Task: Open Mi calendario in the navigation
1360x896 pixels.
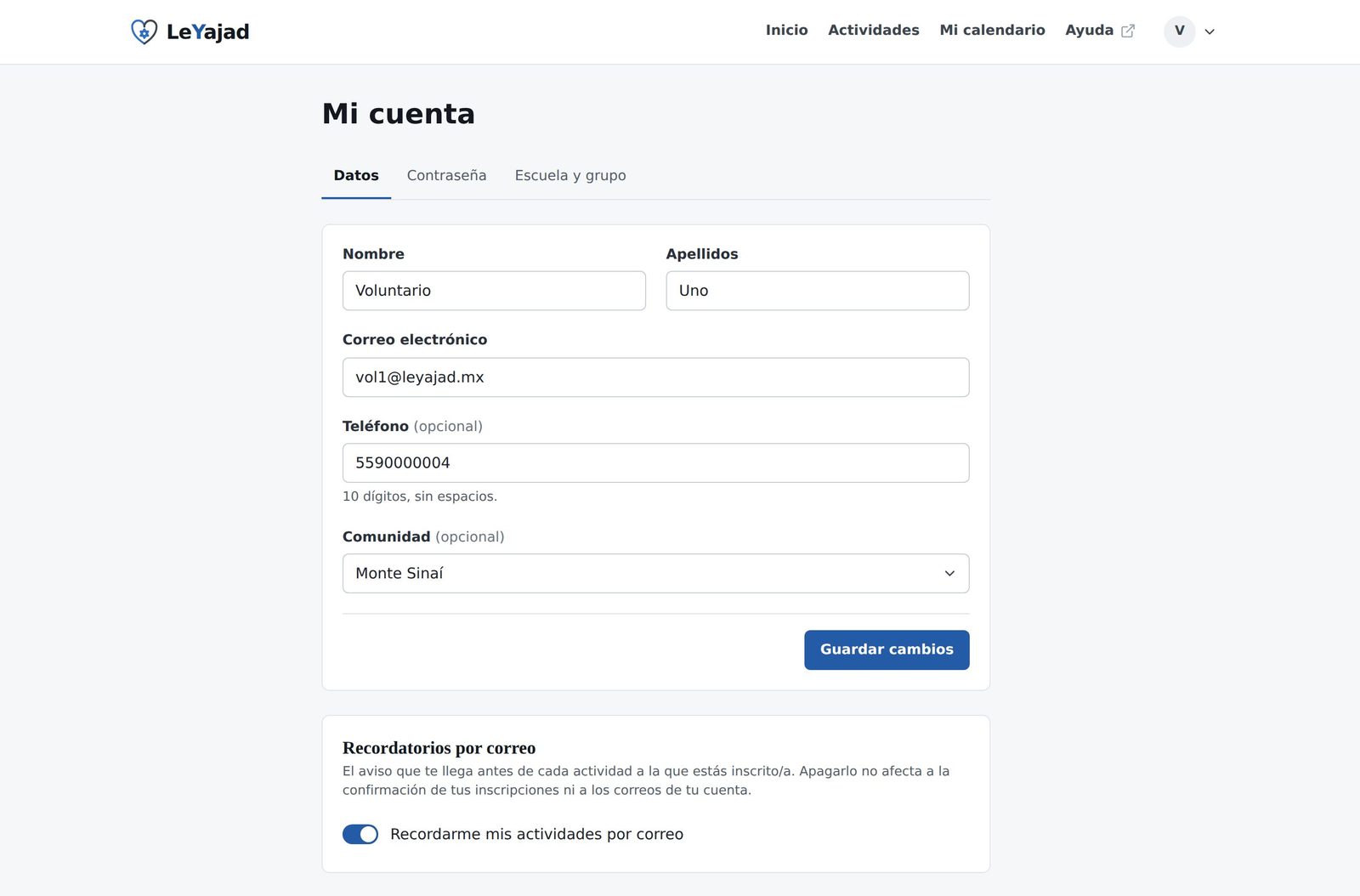Action: (992, 31)
